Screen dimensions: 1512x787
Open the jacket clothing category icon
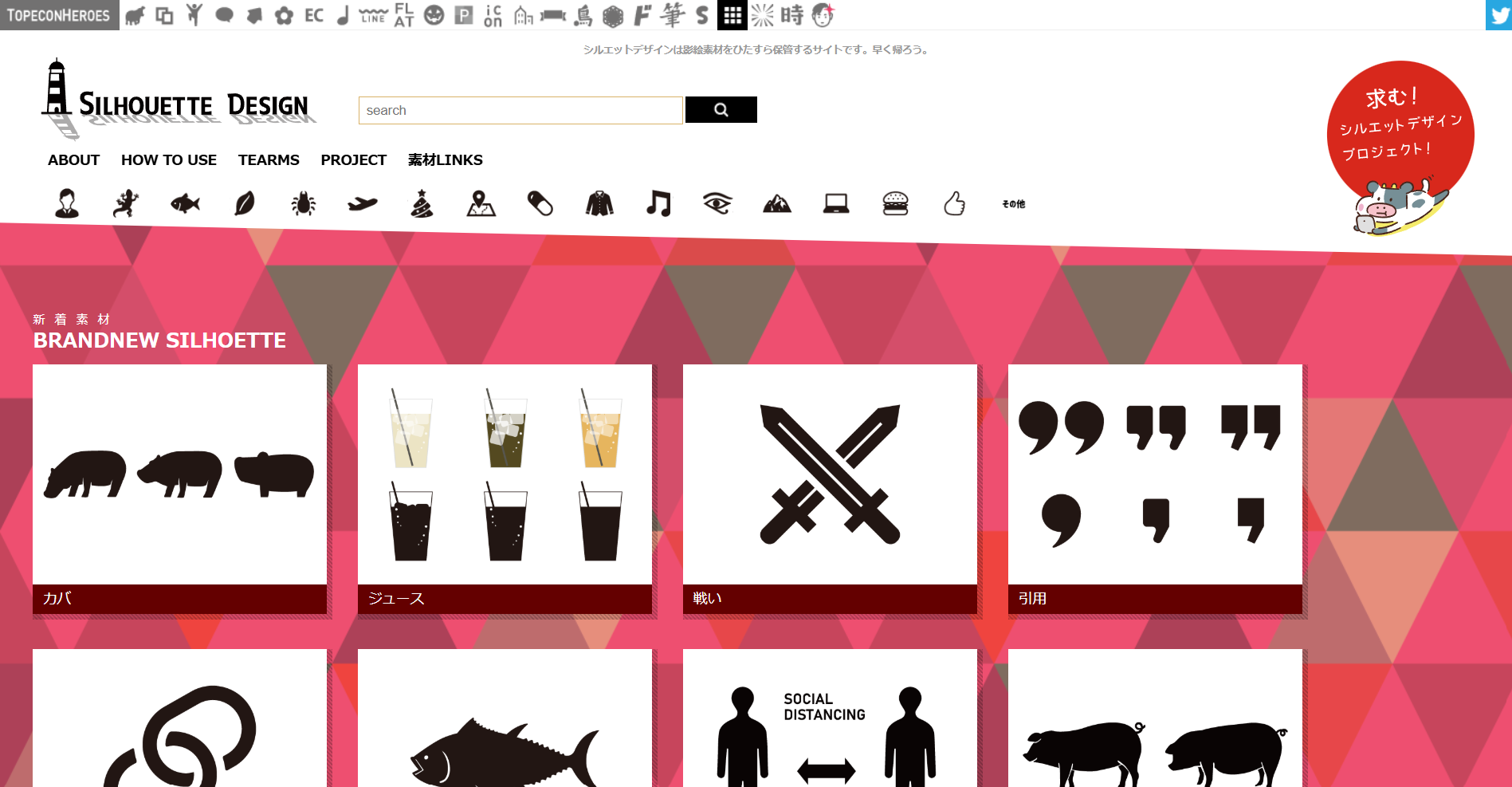click(599, 203)
